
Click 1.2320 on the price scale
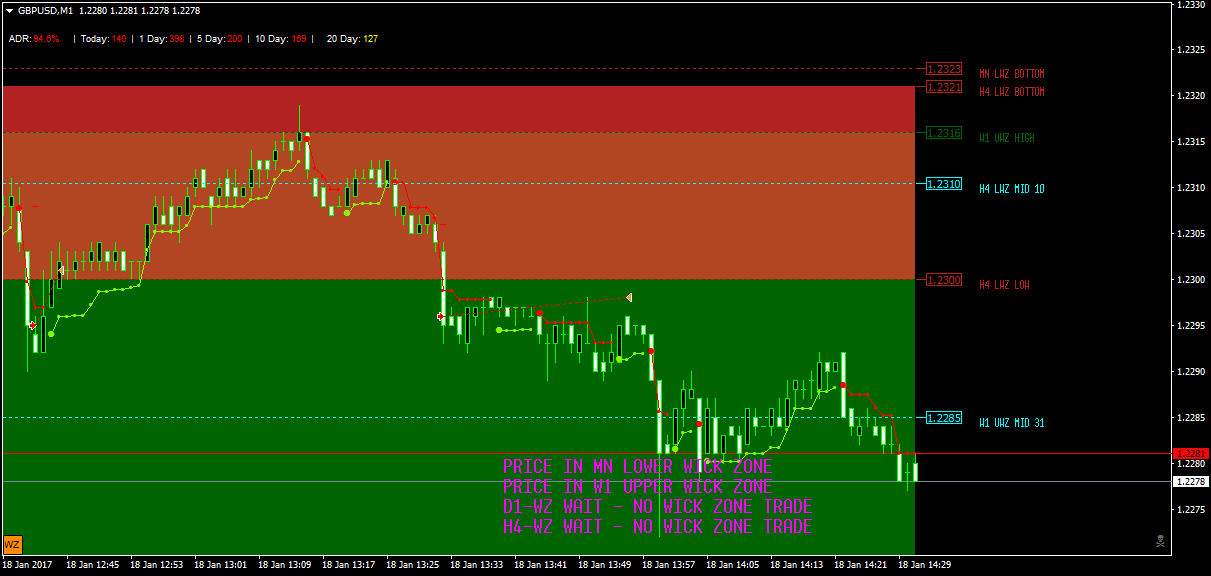[1192, 96]
